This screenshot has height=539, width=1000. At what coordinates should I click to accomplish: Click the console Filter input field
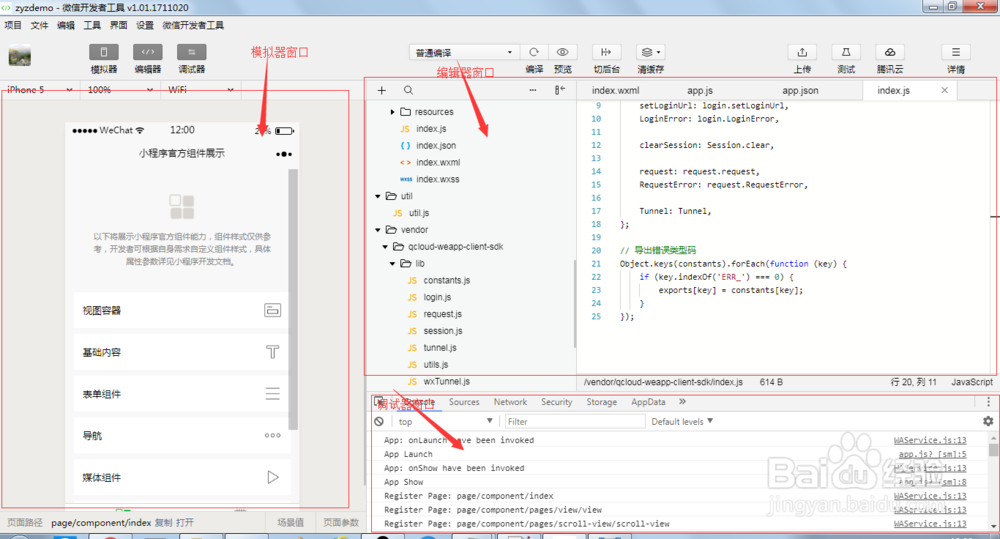click(x=575, y=422)
